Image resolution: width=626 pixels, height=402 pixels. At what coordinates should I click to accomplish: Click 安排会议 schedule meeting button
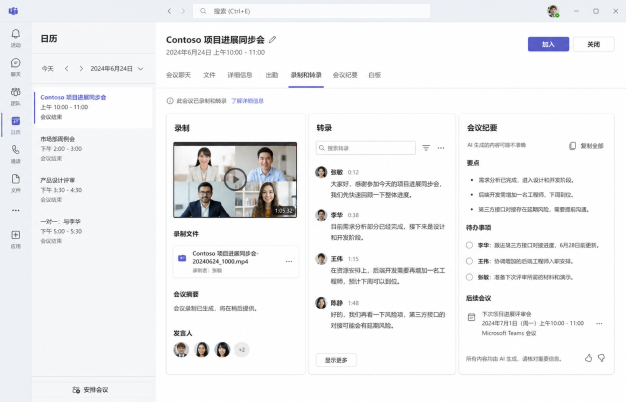pos(91,390)
